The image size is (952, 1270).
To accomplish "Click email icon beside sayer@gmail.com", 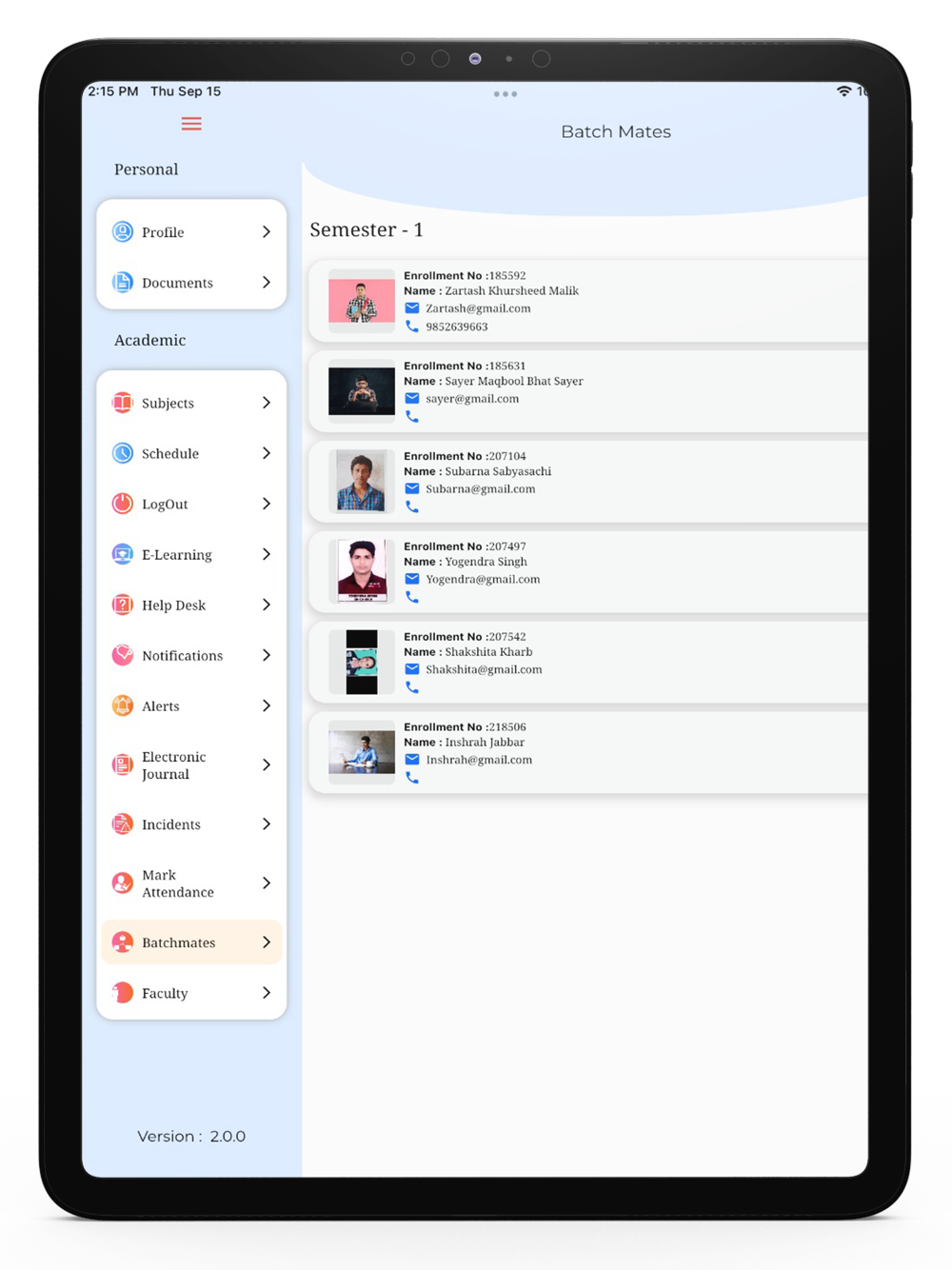I will click(412, 399).
